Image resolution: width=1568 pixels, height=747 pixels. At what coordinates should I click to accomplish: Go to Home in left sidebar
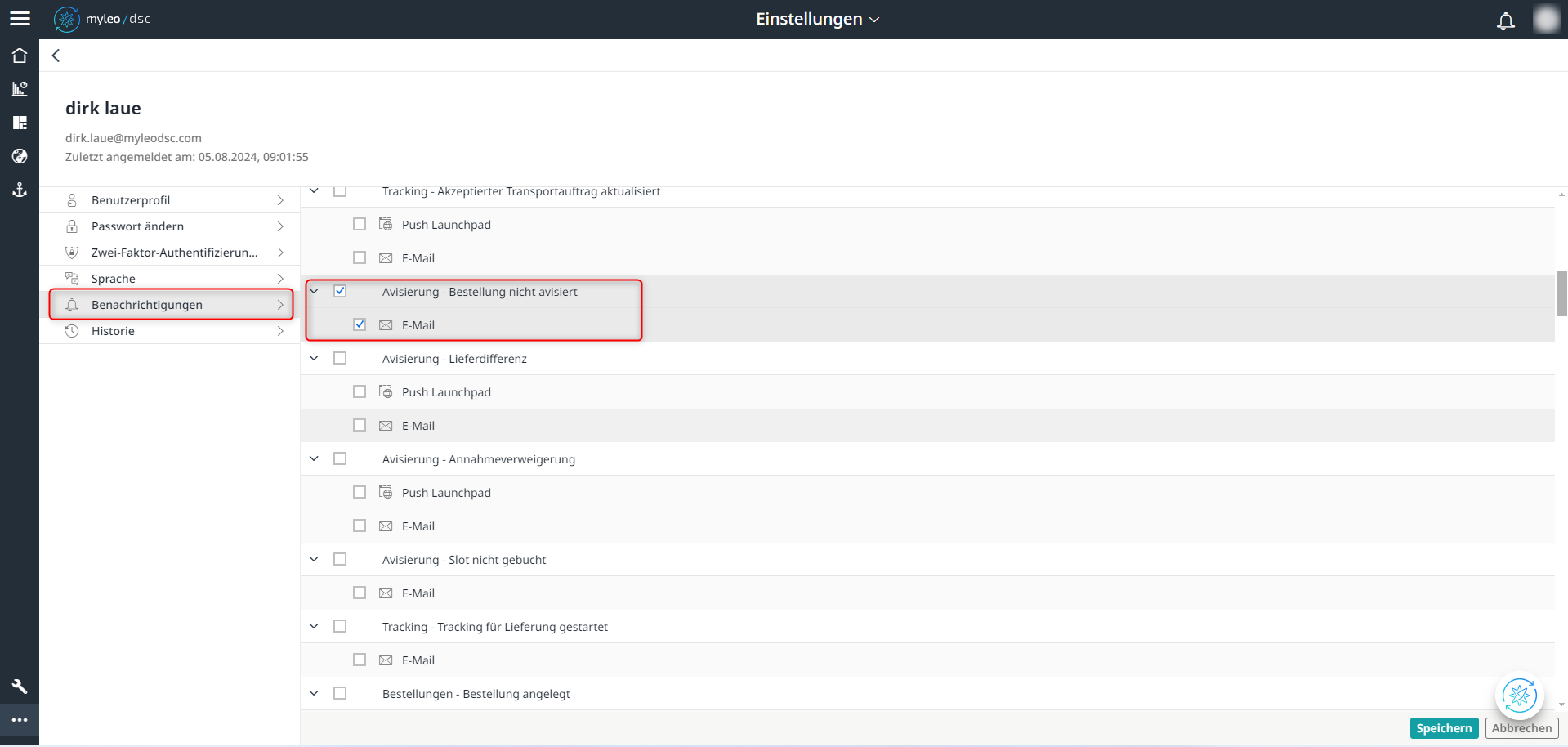point(20,56)
